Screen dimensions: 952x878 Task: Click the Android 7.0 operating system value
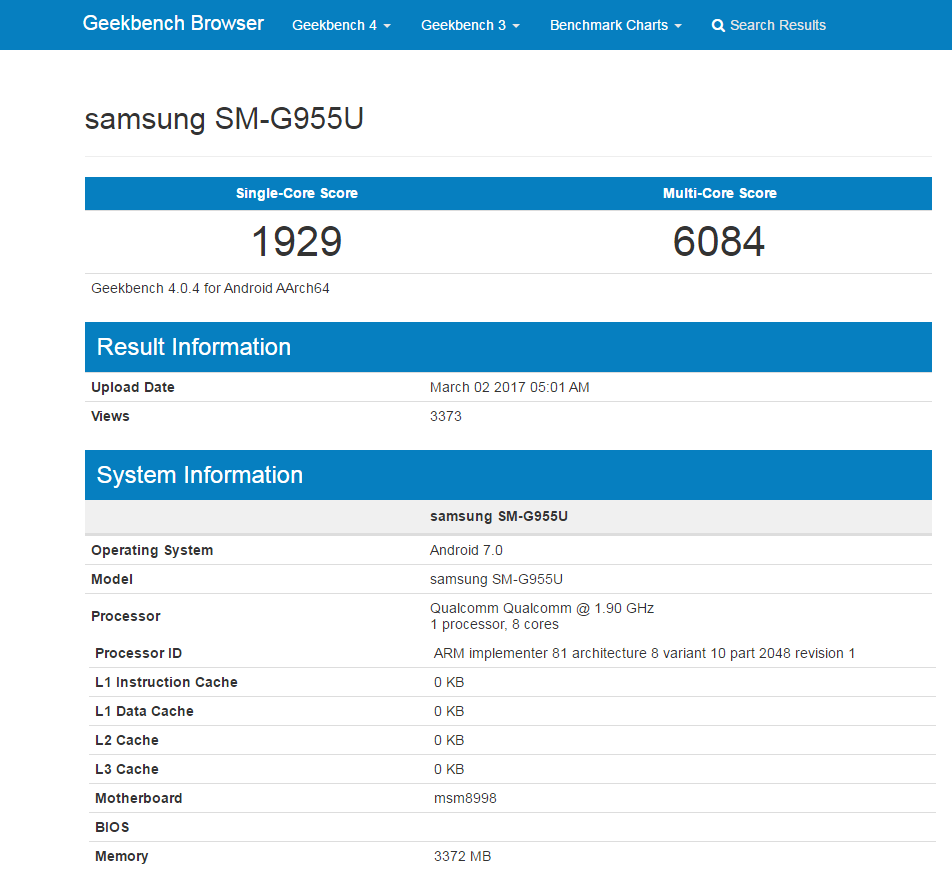(466, 550)
